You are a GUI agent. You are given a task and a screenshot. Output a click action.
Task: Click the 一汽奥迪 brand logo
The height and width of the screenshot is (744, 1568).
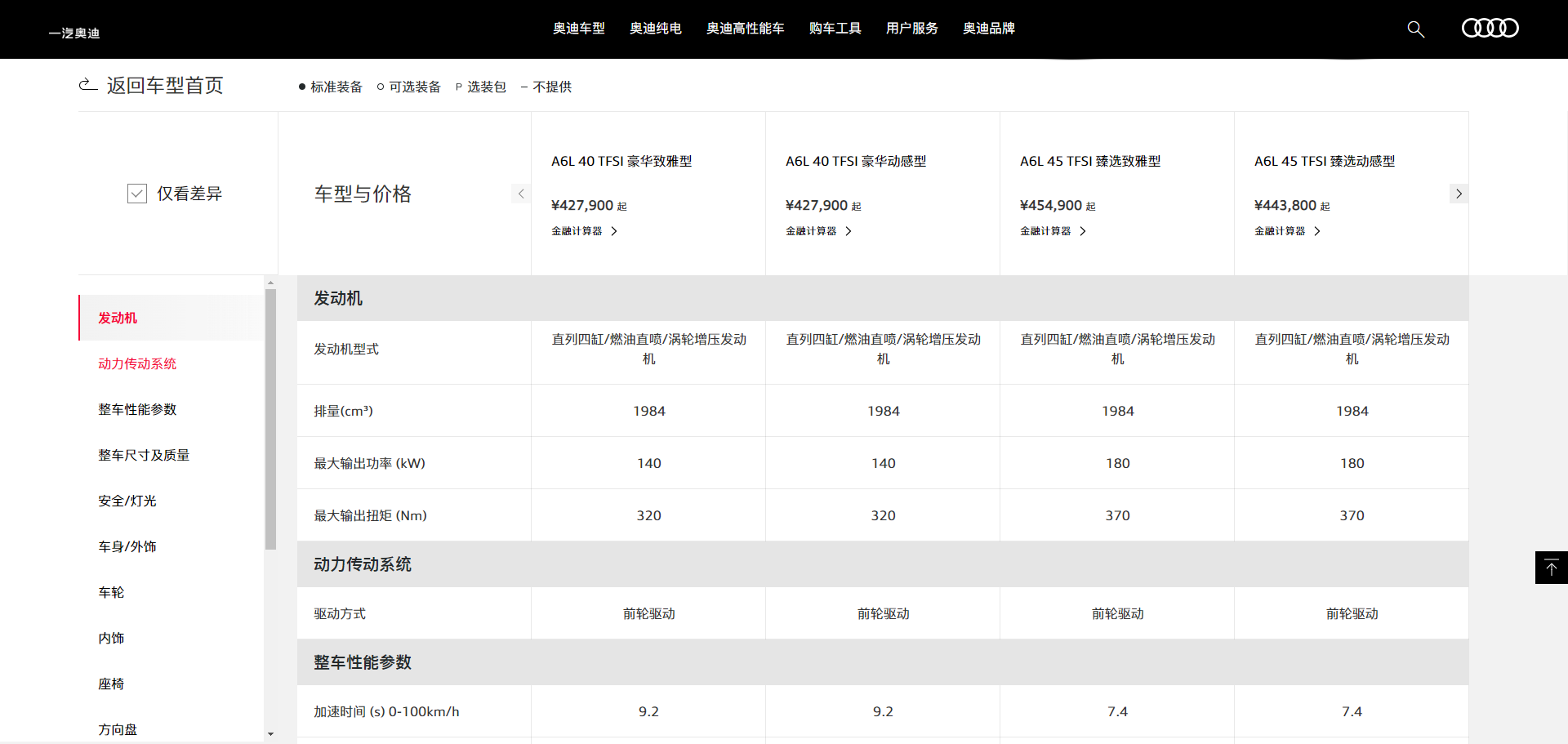(74, 33)
